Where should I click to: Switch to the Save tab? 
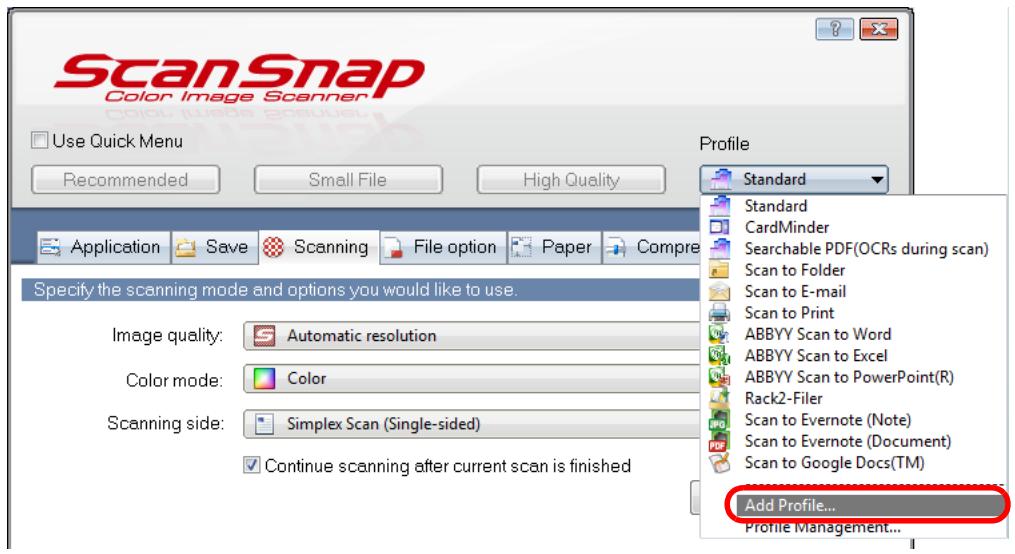(214, 247)
